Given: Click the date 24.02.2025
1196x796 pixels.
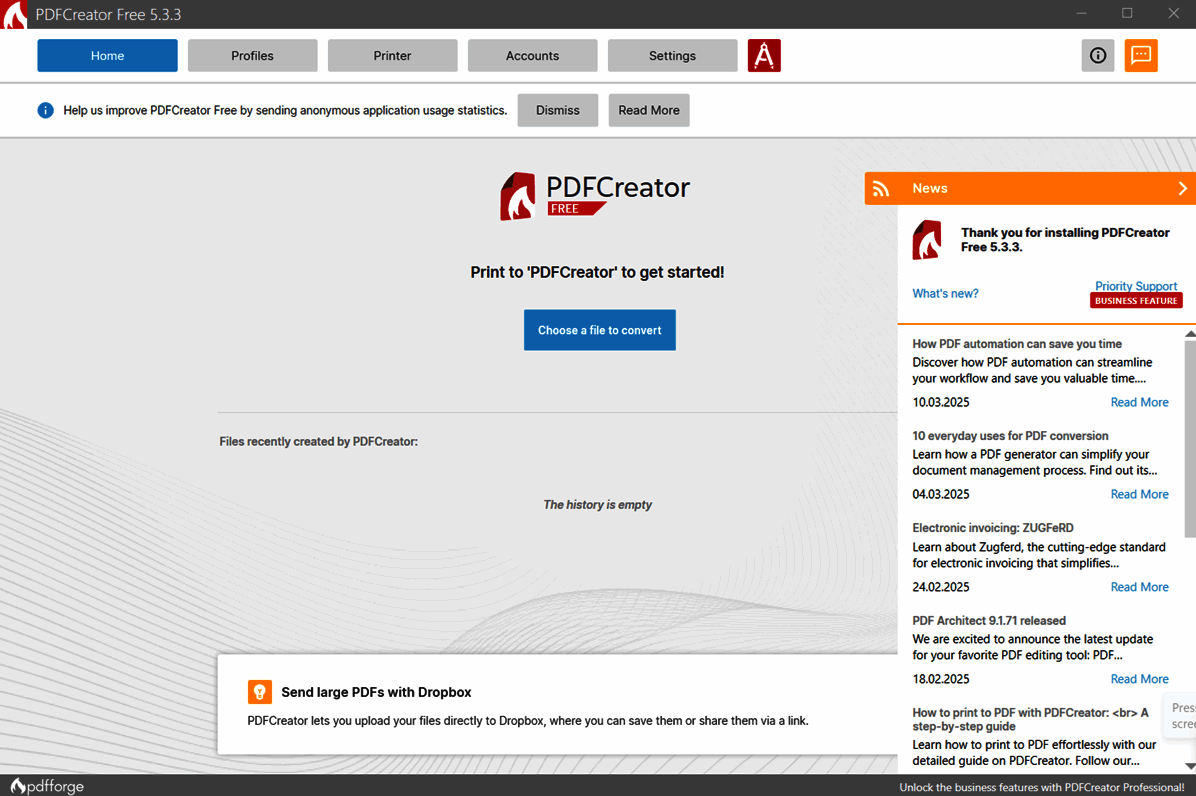Looking at the screenshot, I should [940, 587].
